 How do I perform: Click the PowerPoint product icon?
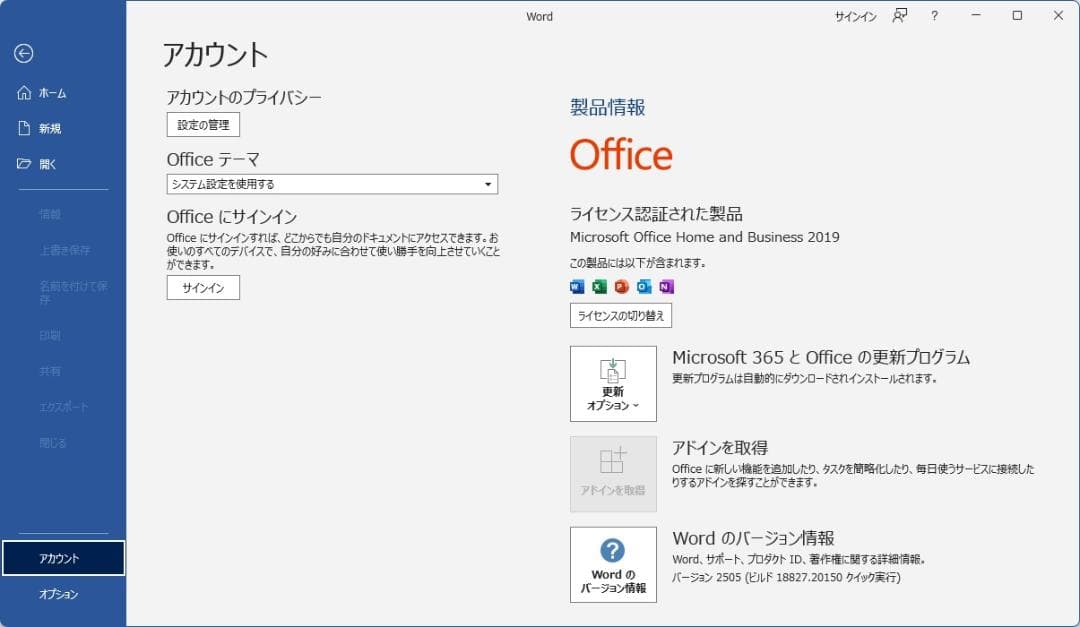(621, 287)
